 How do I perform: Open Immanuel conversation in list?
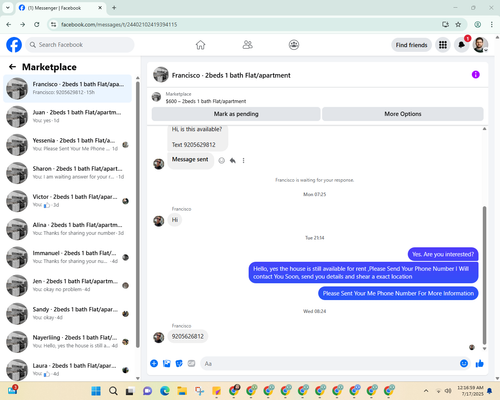(x=68, y=257)
